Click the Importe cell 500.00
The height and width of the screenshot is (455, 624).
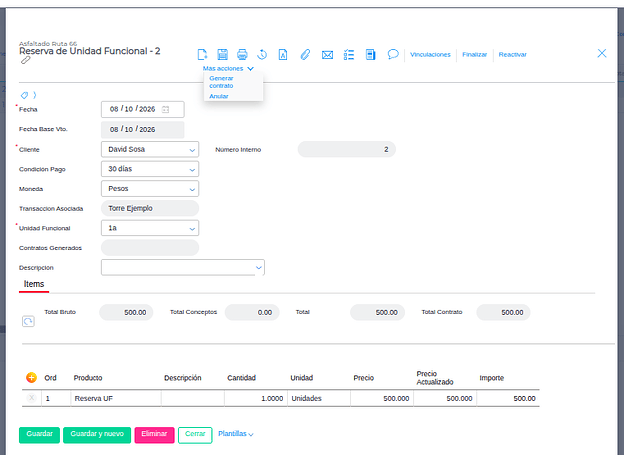(508, 398)
